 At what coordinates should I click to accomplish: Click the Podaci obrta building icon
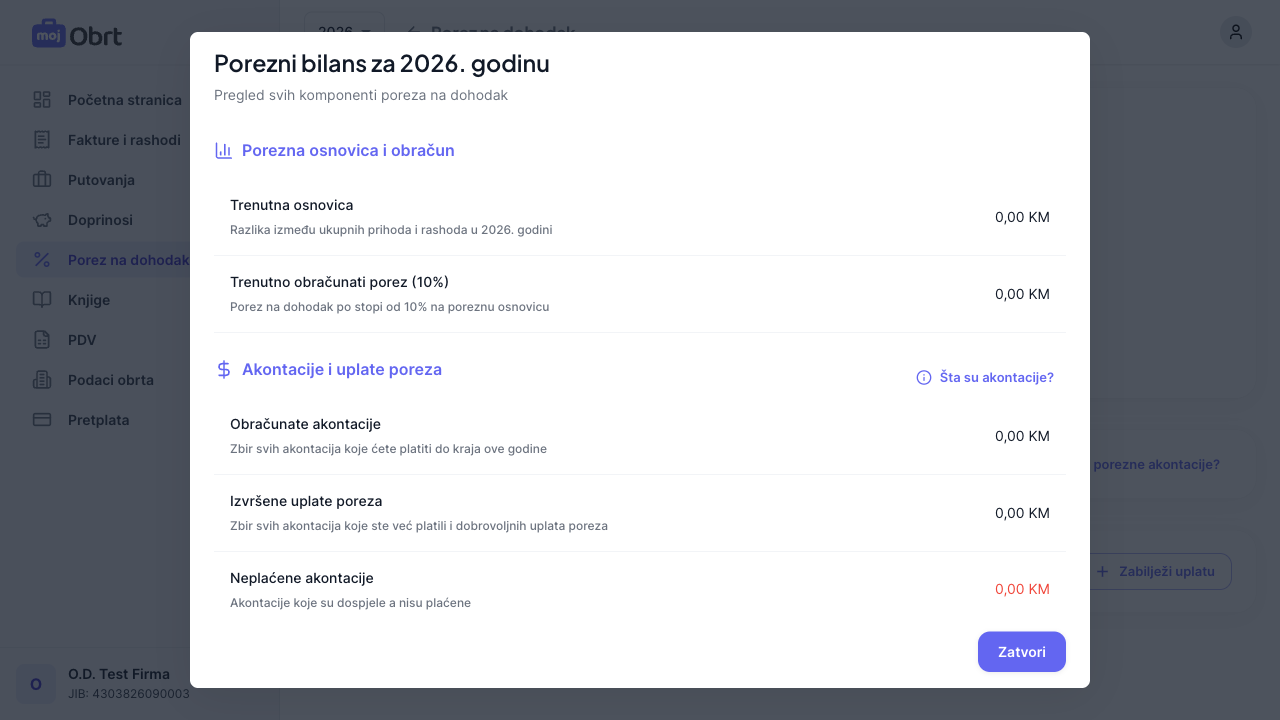tap(42, 380)
